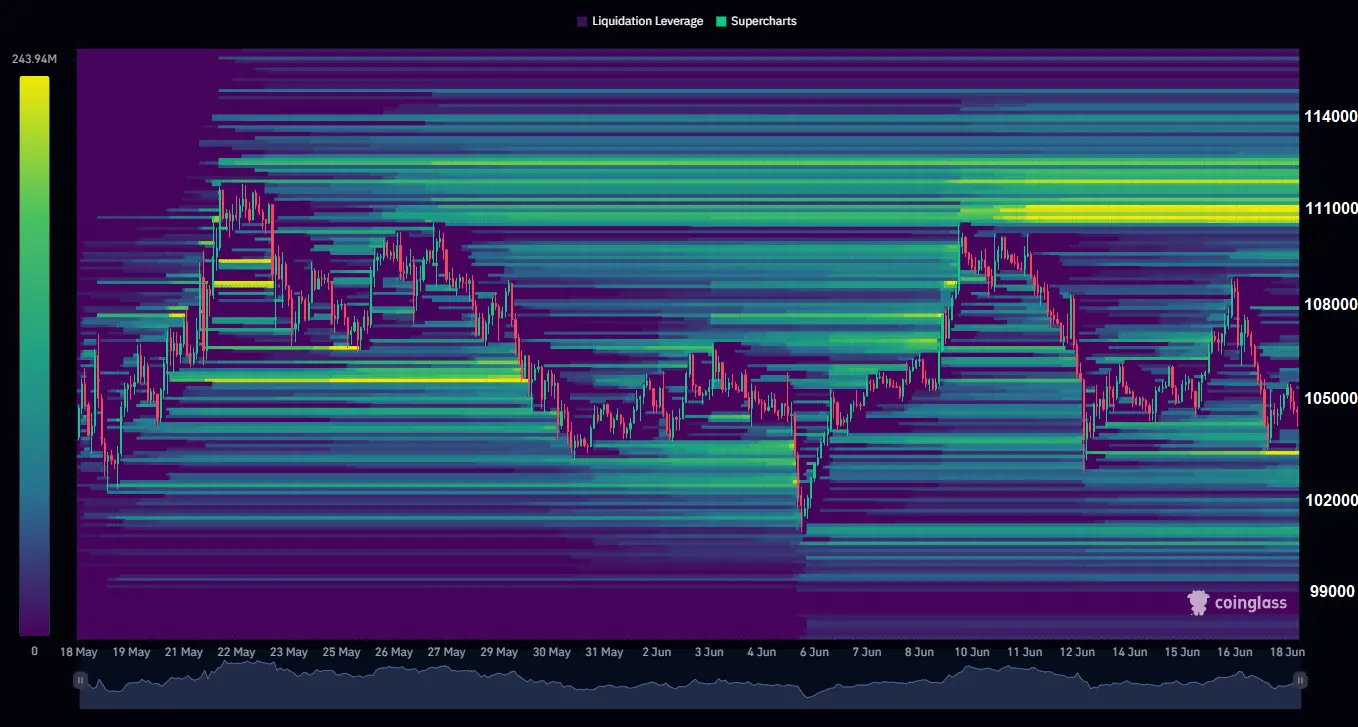Click the 243.94M maximum scale label
Screen dimensions: 1358x727
tap(34, 59)
